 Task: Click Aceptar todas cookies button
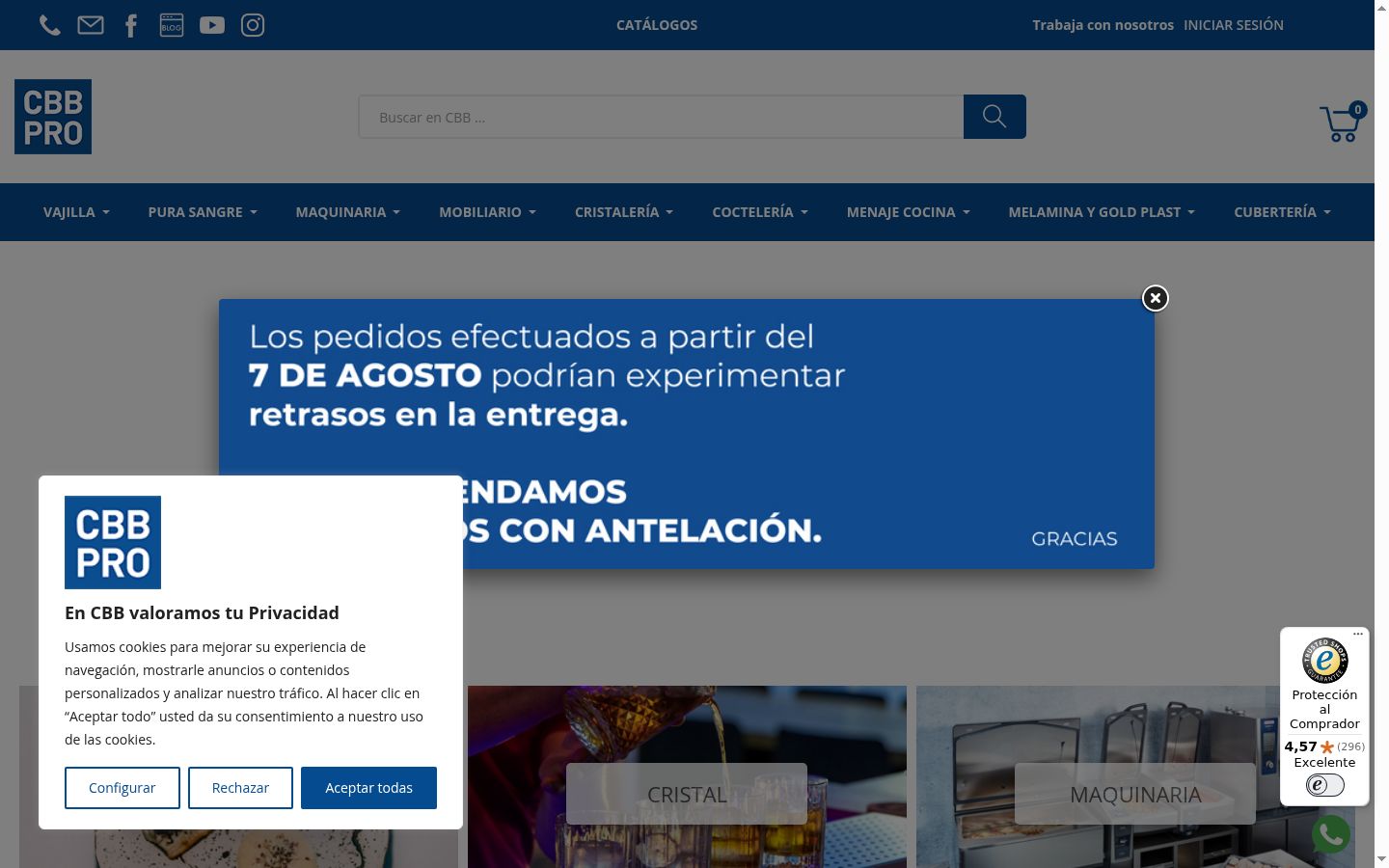point(368,788)
